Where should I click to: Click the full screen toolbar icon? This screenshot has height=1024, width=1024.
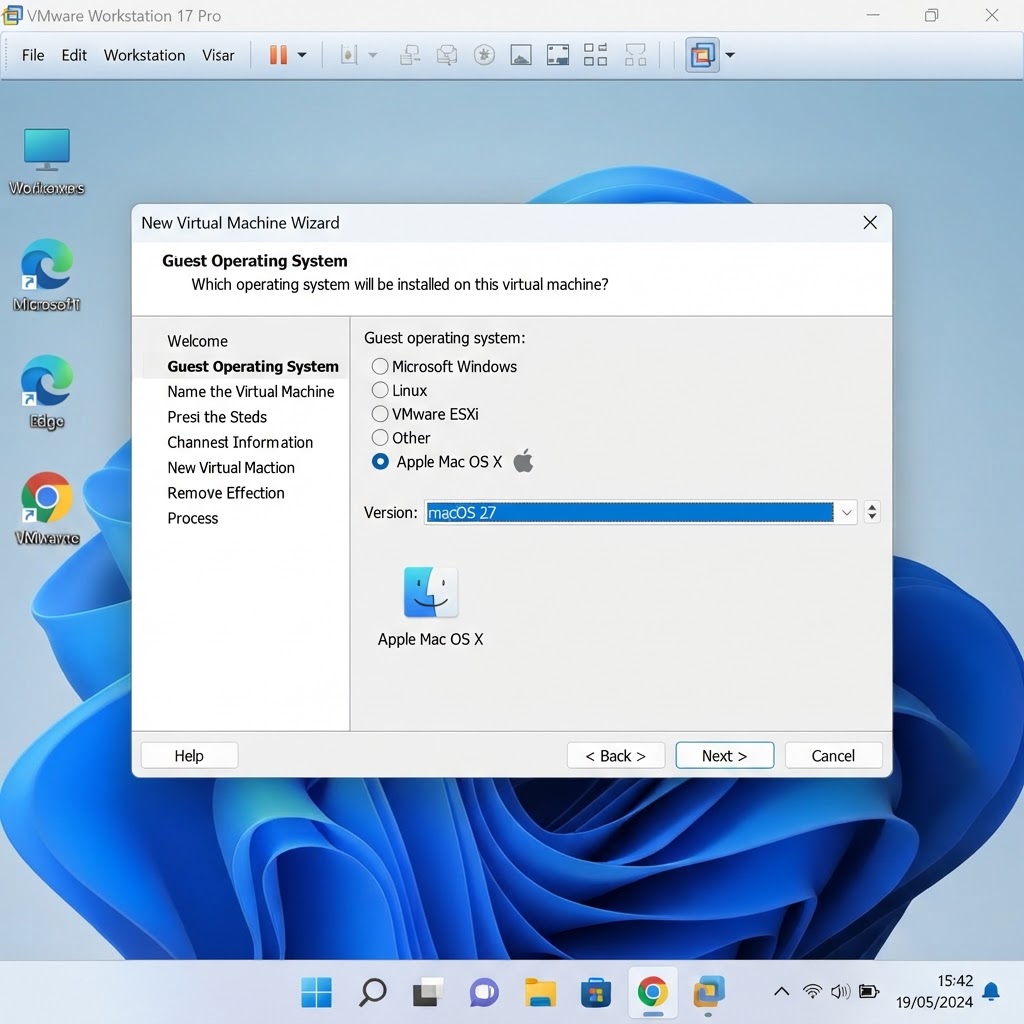coord(558,55)
